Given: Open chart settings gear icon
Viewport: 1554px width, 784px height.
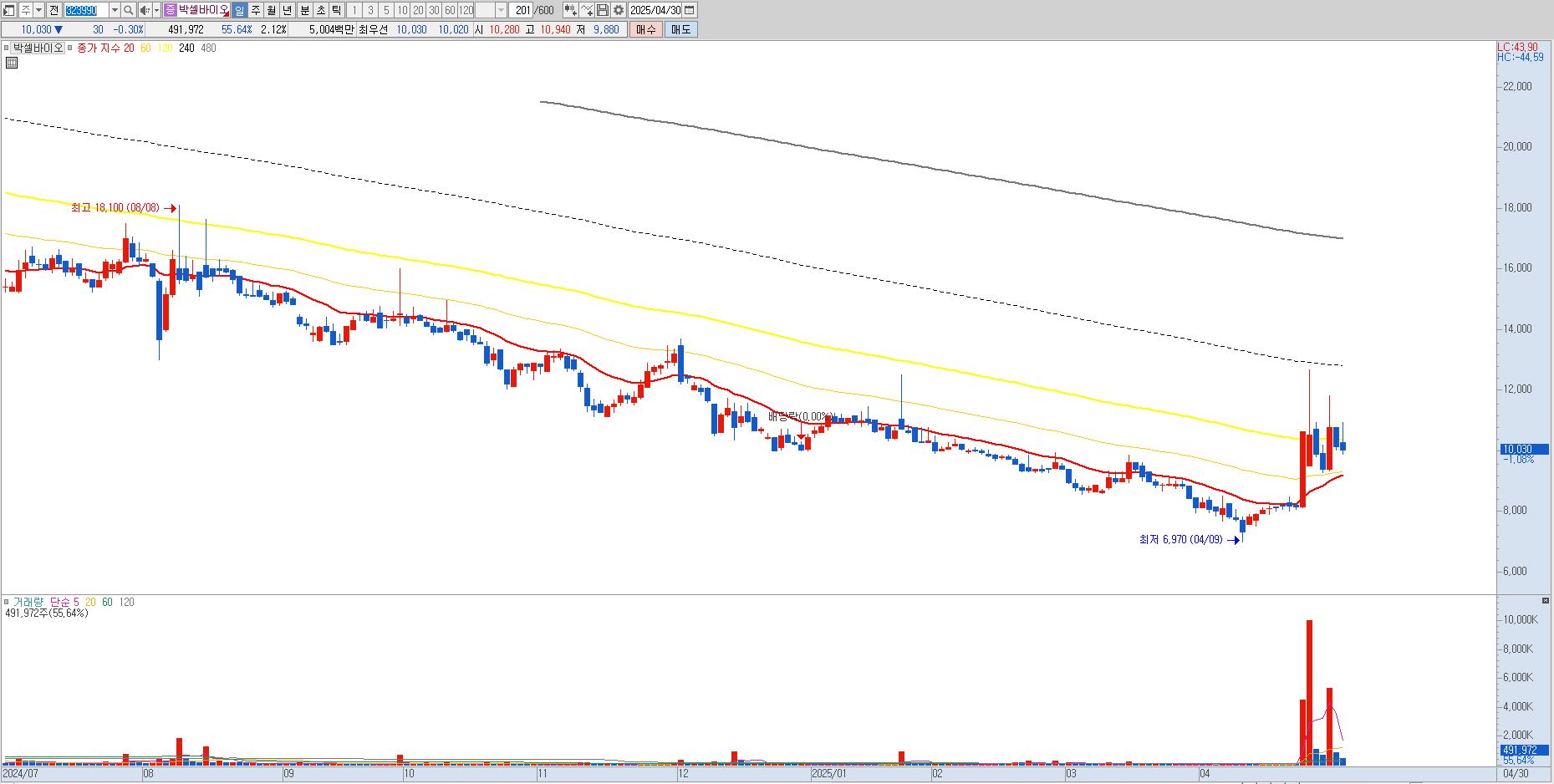Looking at the screenshot, I should point(619,10).
